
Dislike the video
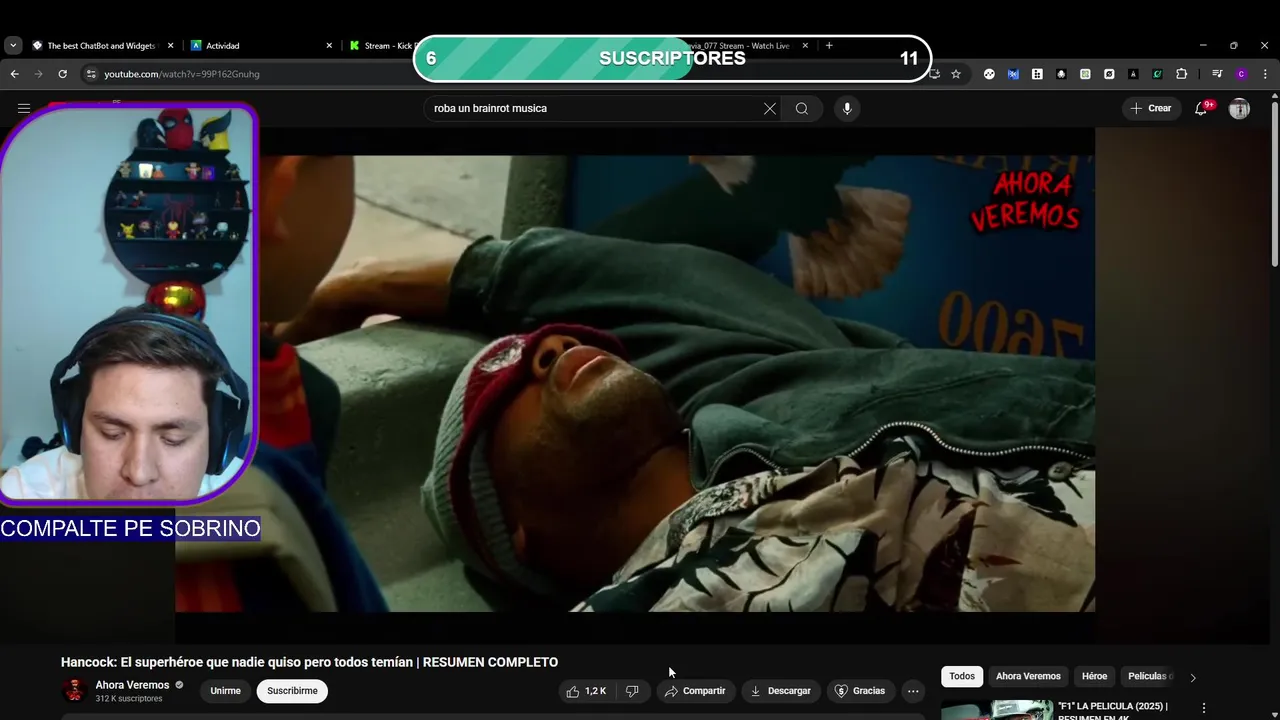(632, 691)
